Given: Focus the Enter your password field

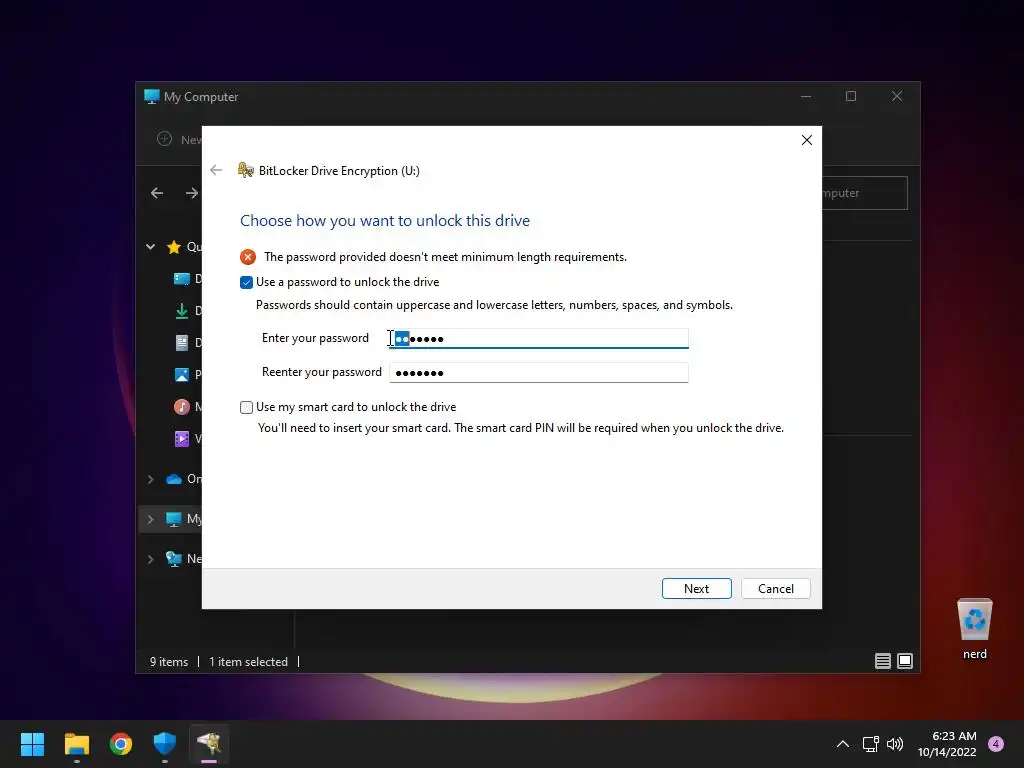Looking at the screenshot, I should tap(539, 338).
